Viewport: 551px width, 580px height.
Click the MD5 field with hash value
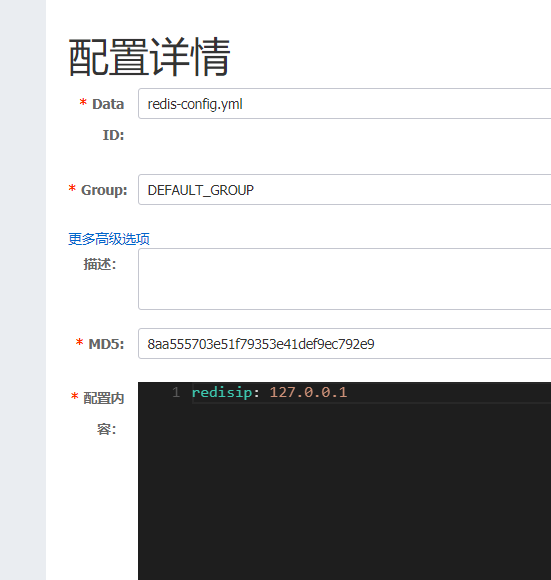(x=345, y=343)
